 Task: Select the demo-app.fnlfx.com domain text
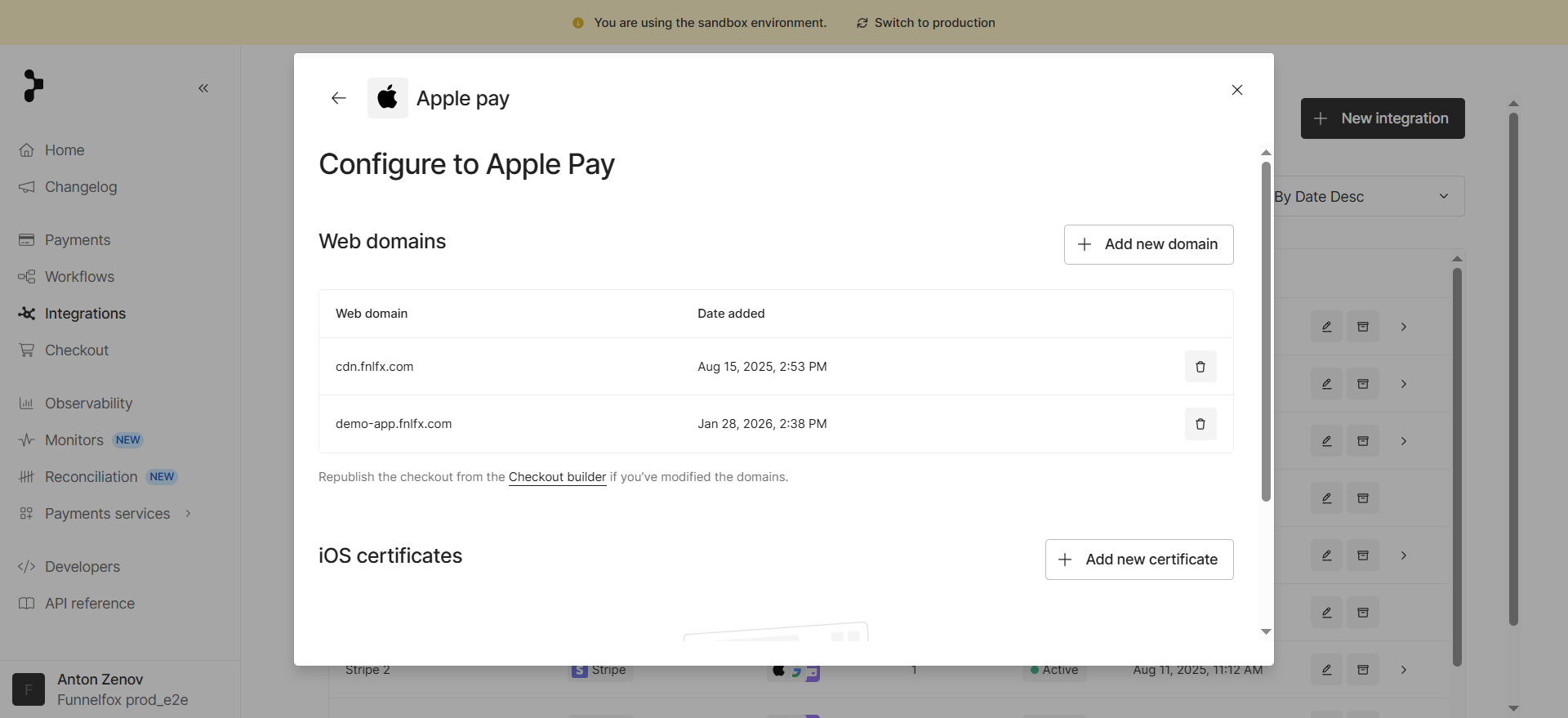[394, 424]
